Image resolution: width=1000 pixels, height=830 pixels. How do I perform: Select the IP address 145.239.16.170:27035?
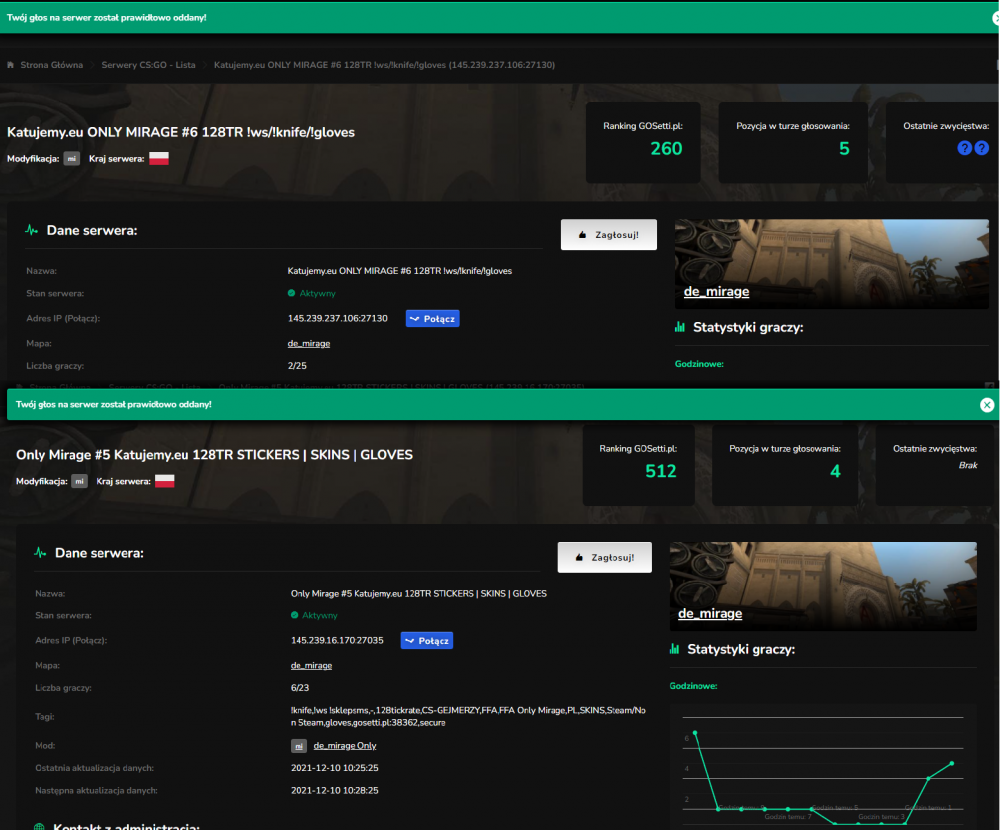337,641
